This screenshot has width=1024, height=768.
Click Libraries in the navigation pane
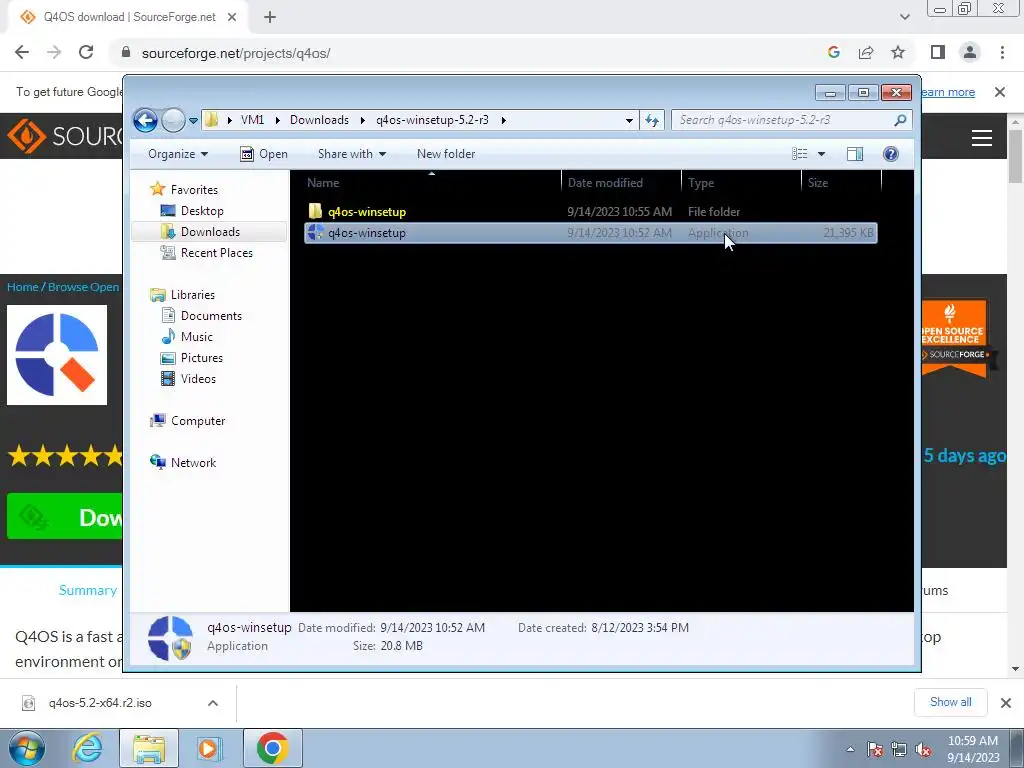(193, 295)
